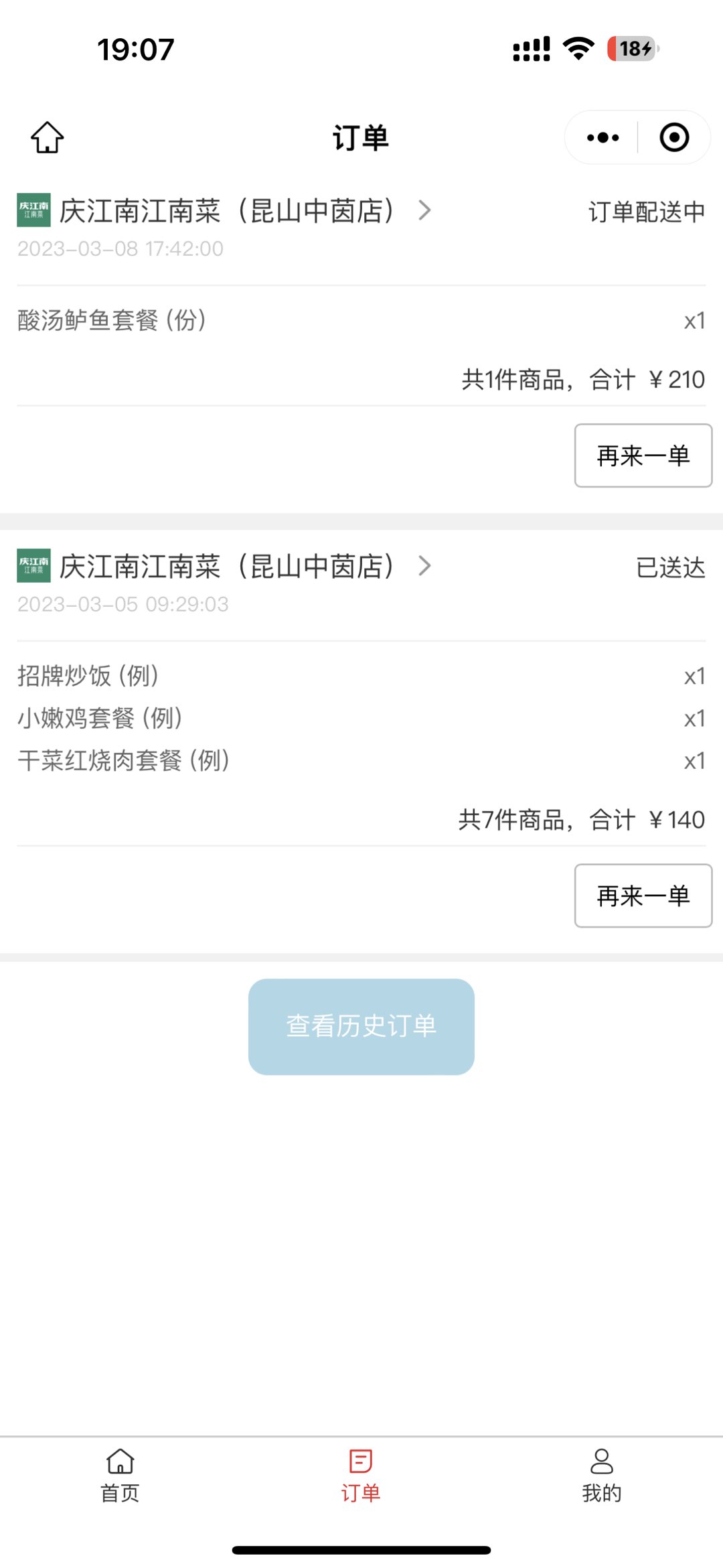Open 酸汤鲈鱼套餐 (份) order item
The image size is (723, 1568).
click(112, 320)
